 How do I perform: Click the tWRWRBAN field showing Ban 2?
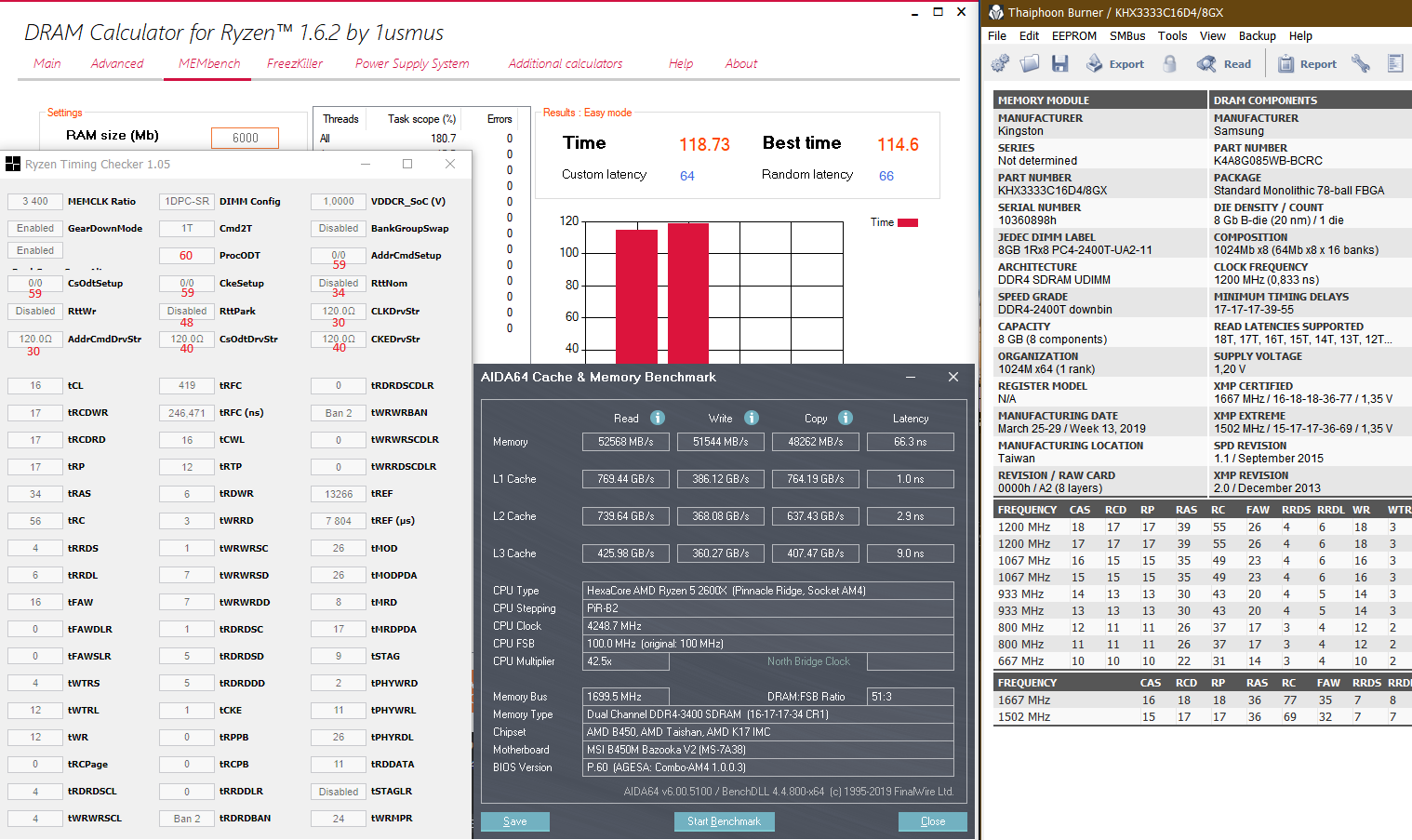point(339,412)
